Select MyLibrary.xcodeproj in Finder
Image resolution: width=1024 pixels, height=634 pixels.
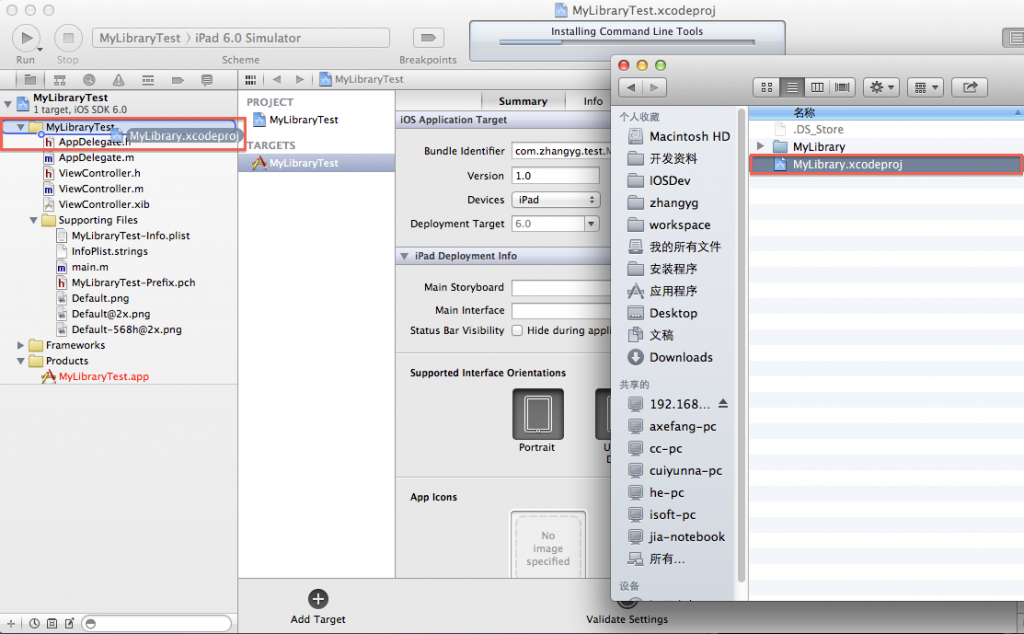click(886, 165)
